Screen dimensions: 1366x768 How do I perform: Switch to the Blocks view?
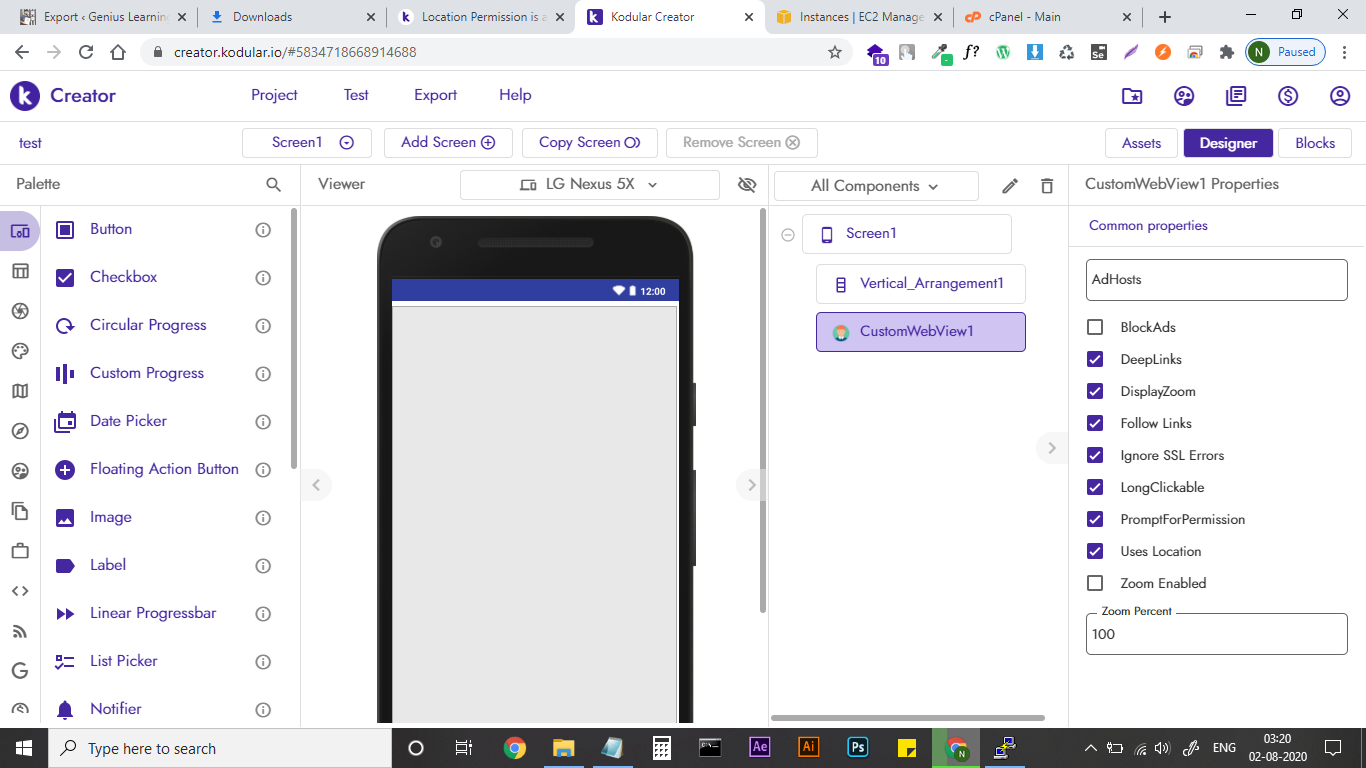1314,143
